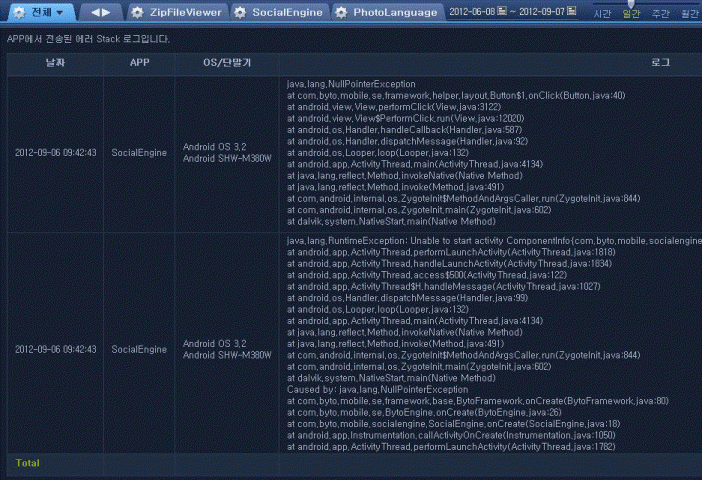Screen dimensions: 702x480
Task: Click the line View$PerformClick.run(View.java:12020)
Action: 406,118
